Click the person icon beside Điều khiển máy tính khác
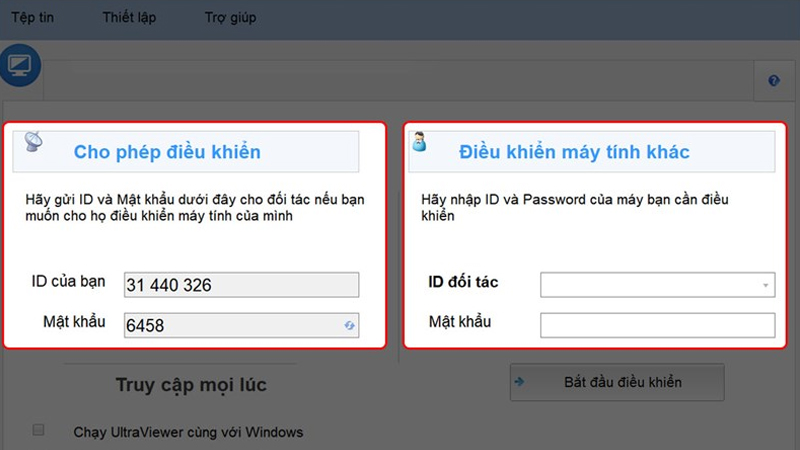 pos(420,144)
